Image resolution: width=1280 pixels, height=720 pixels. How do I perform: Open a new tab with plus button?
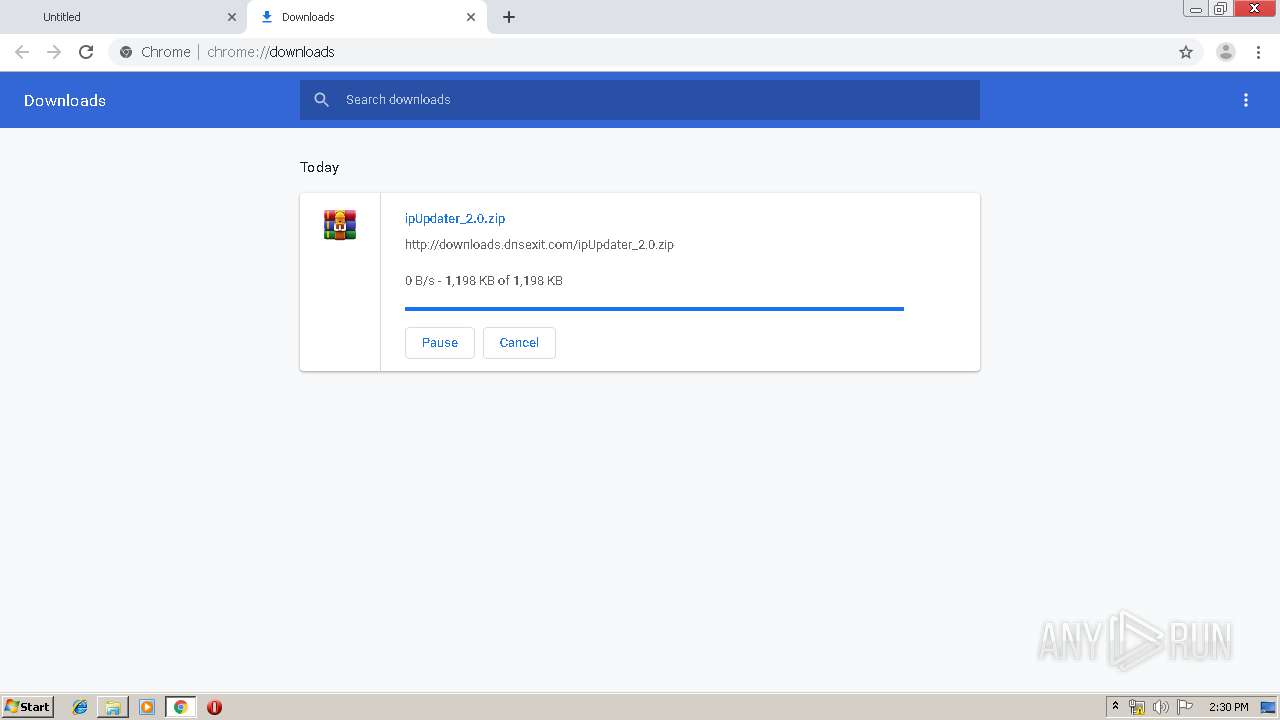coord(509,17)
